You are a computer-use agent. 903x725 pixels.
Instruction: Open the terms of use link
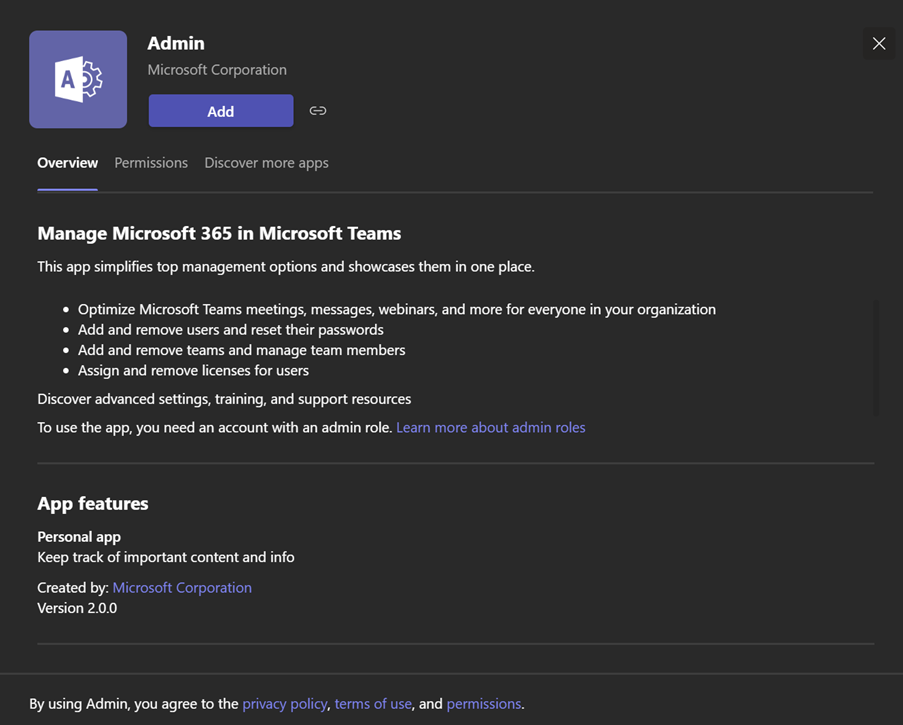[x=372, y=703]
